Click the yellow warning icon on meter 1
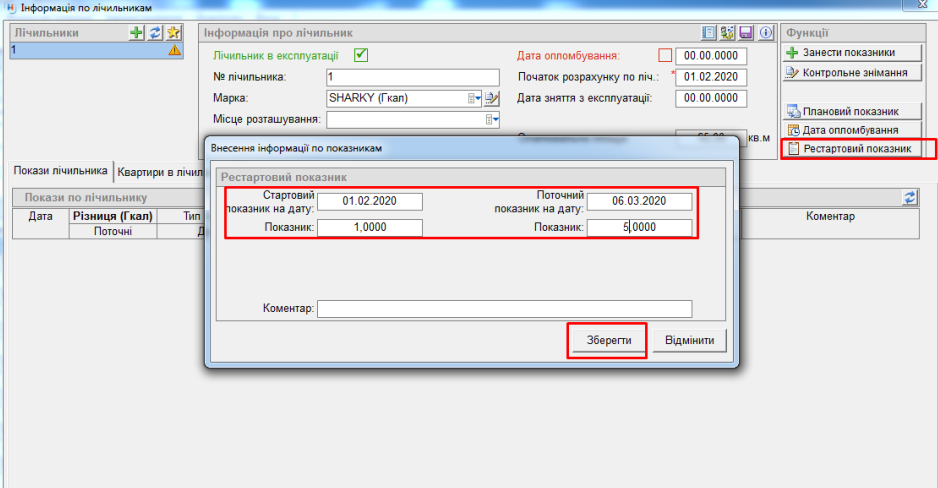The image size is (938, 488). [174, 49]
